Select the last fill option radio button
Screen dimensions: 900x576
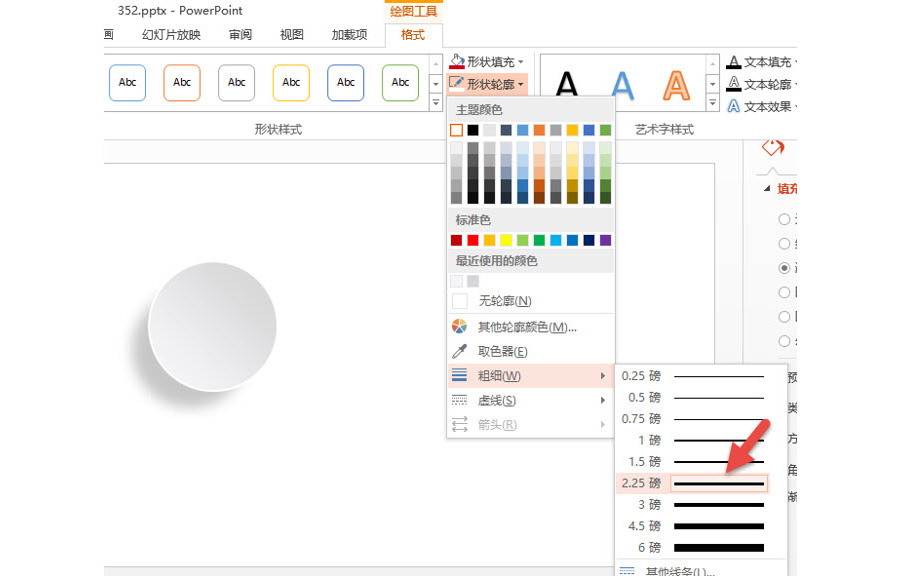pos(785,341)
